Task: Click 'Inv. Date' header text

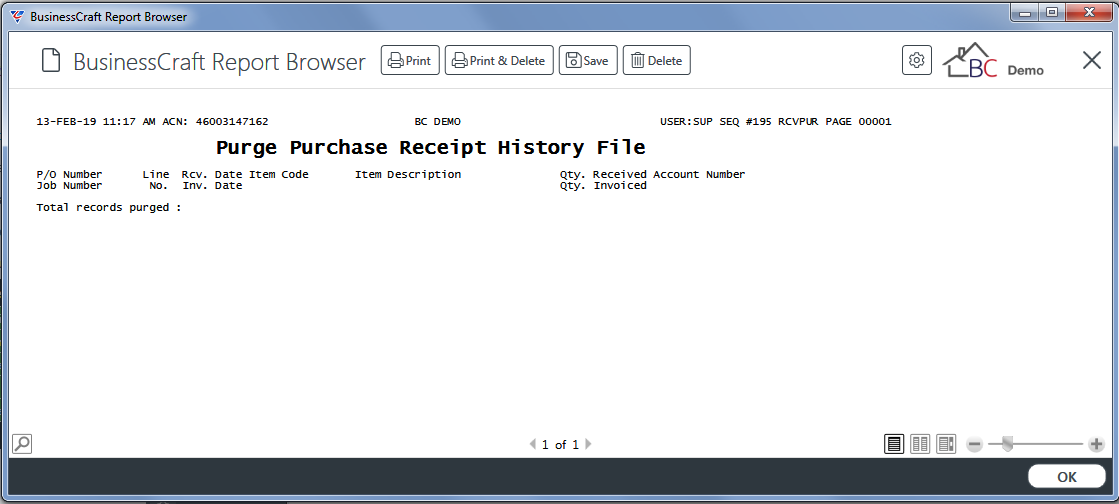Action: point(213,186)
